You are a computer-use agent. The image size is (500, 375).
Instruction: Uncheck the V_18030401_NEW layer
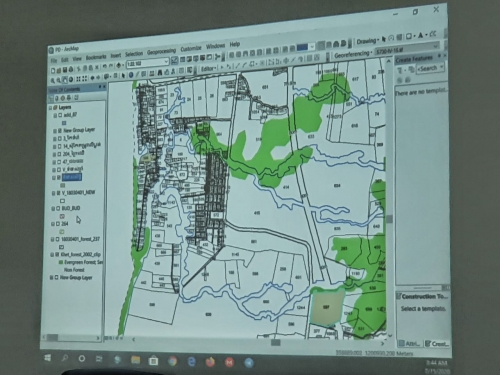click(58, 193)
